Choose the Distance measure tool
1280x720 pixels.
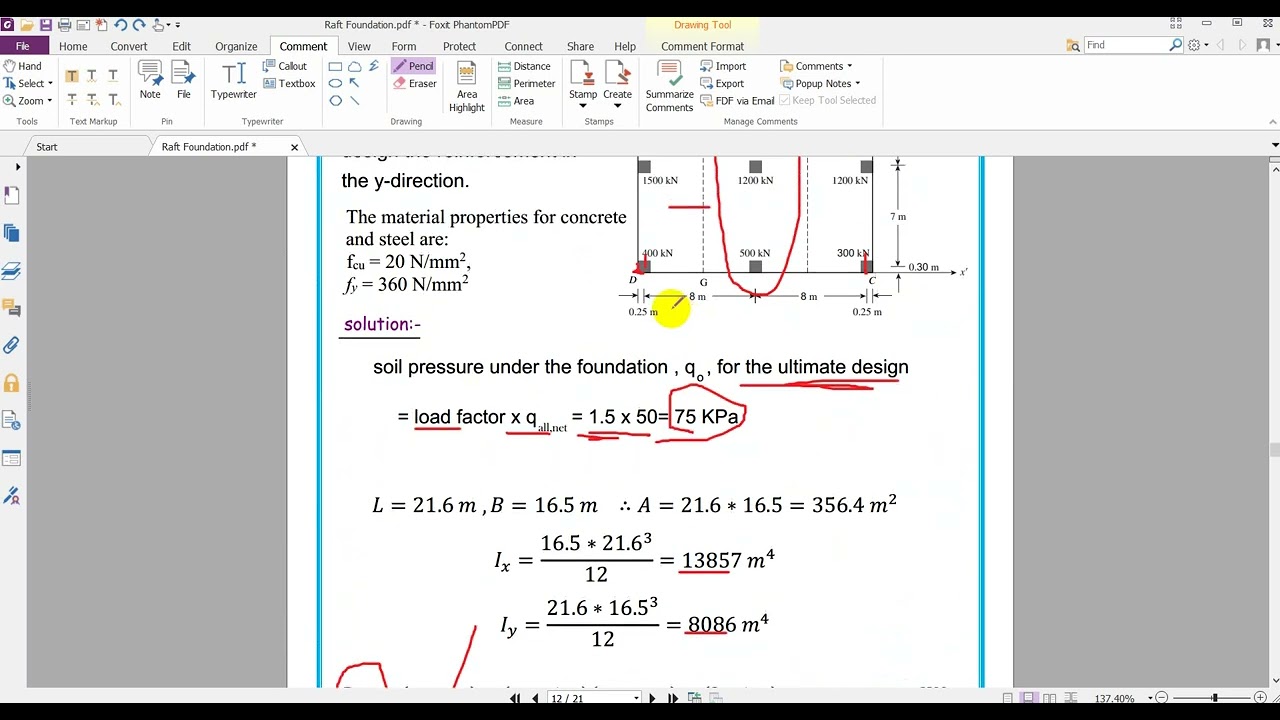(x=525, y=66)
